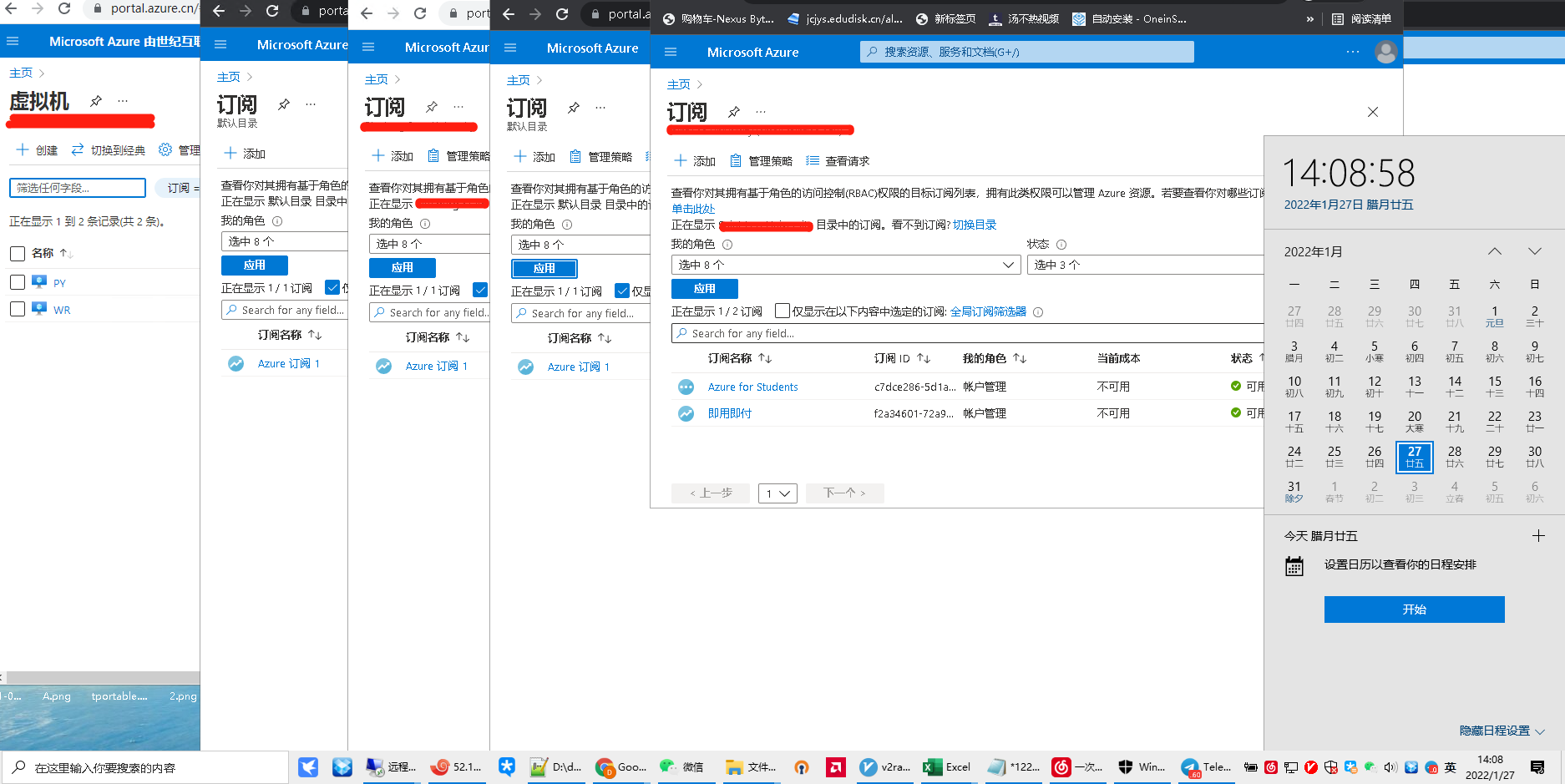Click the 管理 gear icon in 虚拟机 window
Image resolution: width=1565 pixels, height=784 pixels.
pyautogui.click(x=165, y=149)
